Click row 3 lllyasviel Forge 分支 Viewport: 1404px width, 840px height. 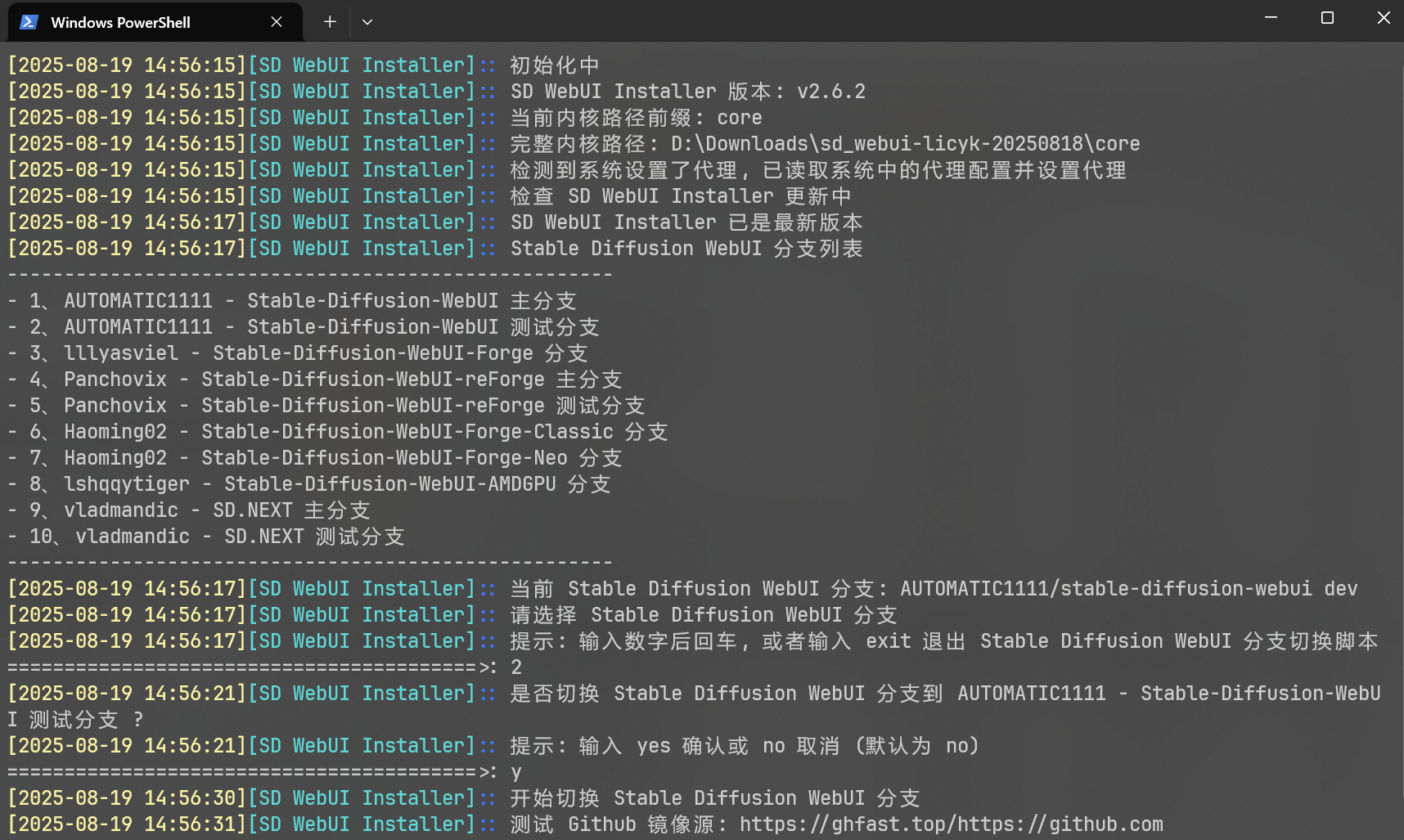coord(298,353)
